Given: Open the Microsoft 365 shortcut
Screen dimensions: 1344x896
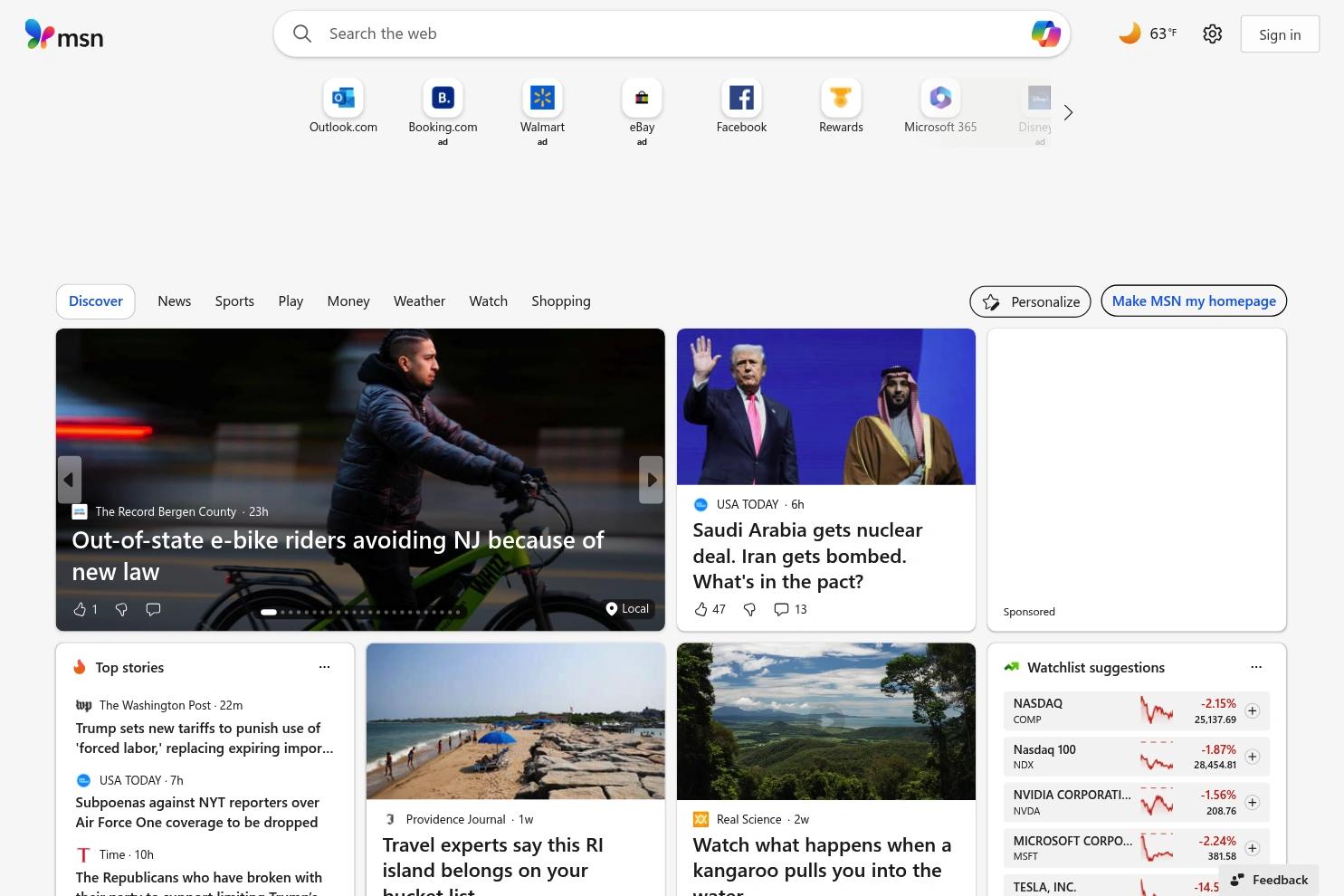Looking at the screenshot, I should (x=940, y=107).
